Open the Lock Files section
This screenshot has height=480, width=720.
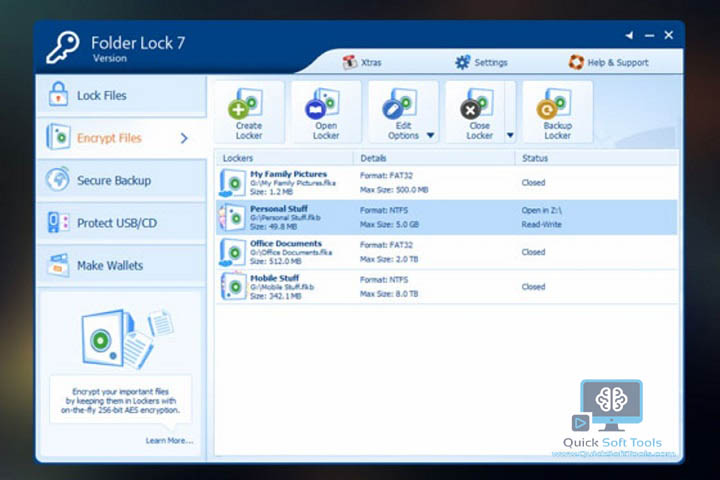121,95
